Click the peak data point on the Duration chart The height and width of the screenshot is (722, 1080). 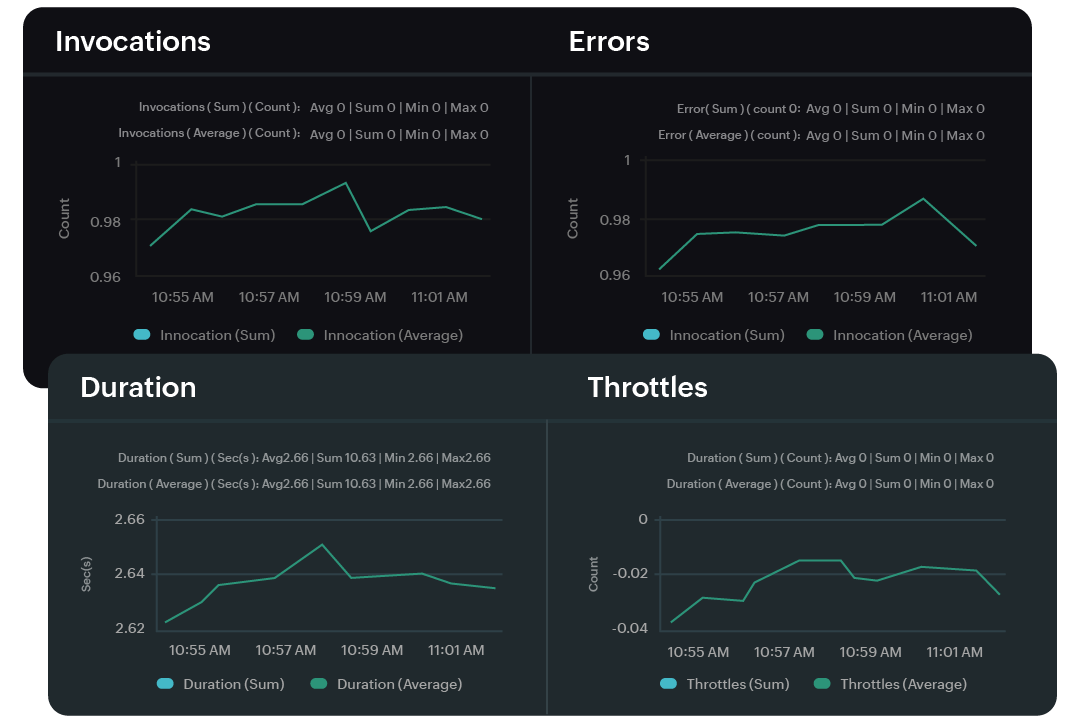320,544
